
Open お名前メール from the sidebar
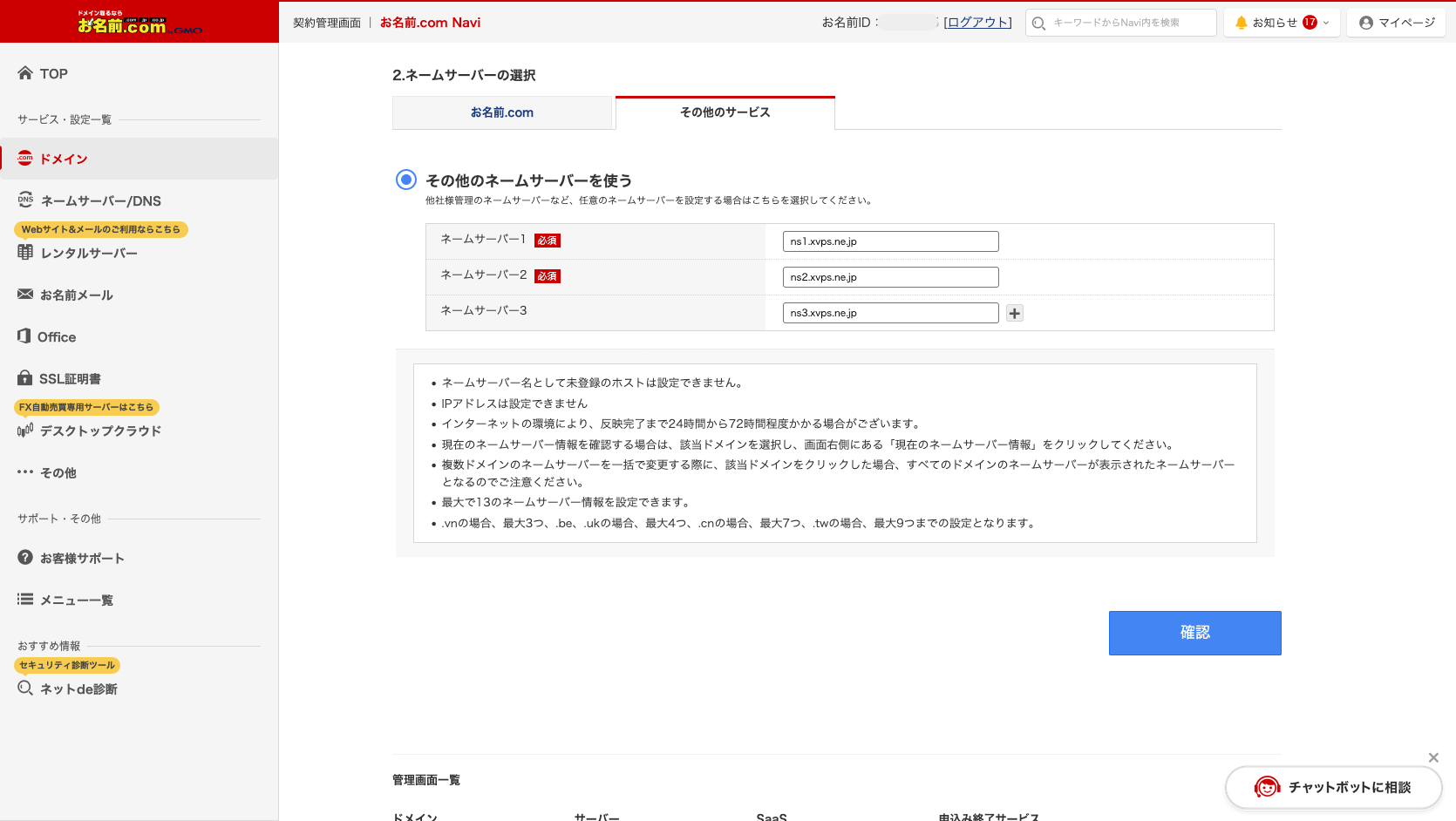[x=24, y=295]
